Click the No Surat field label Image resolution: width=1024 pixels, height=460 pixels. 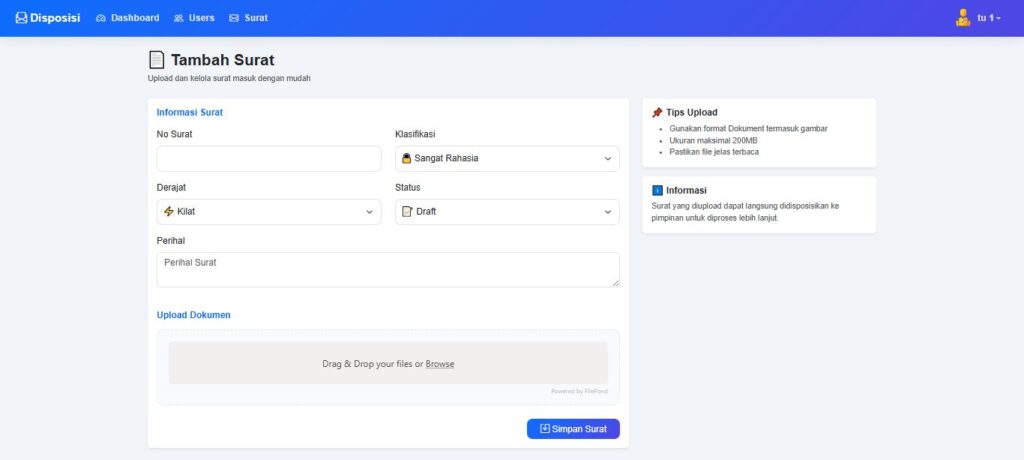[174, 134]
